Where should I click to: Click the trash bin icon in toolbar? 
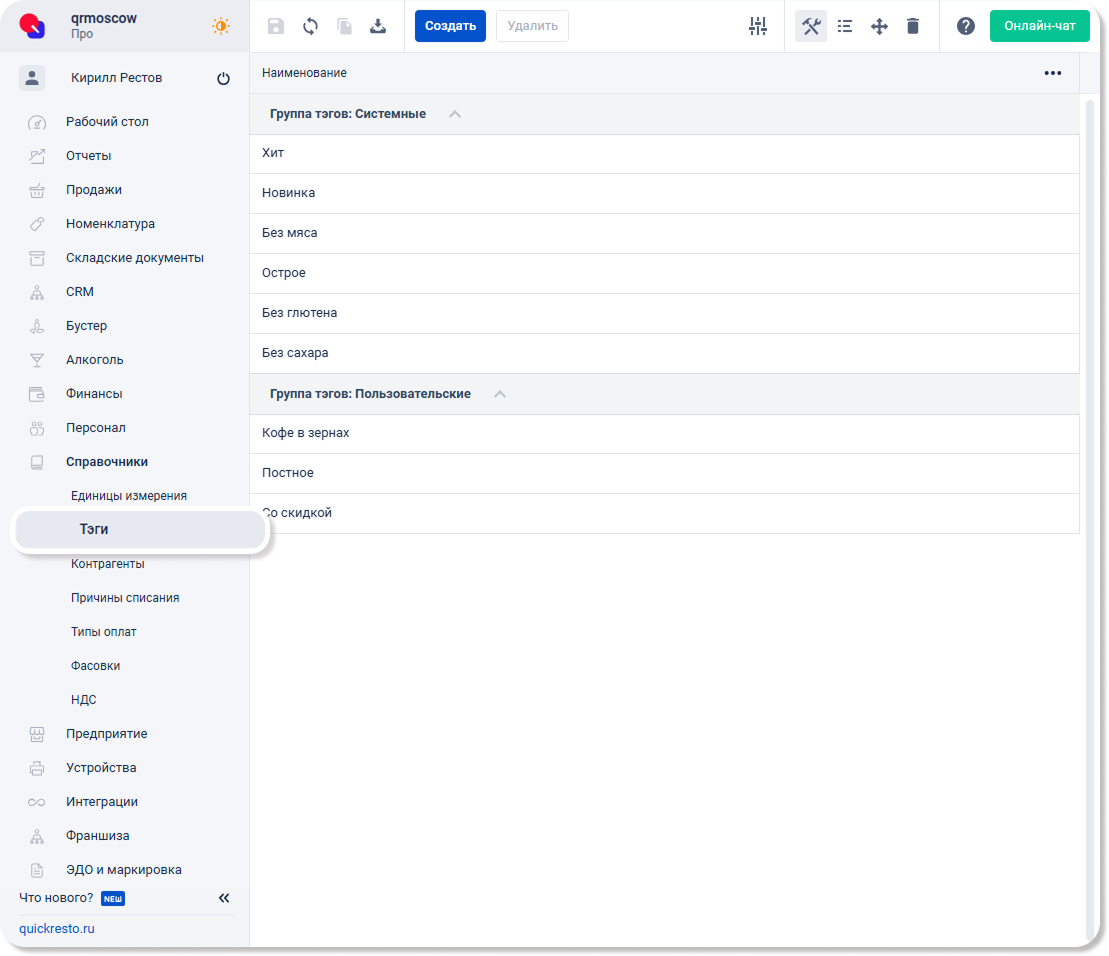pos(913,26)
